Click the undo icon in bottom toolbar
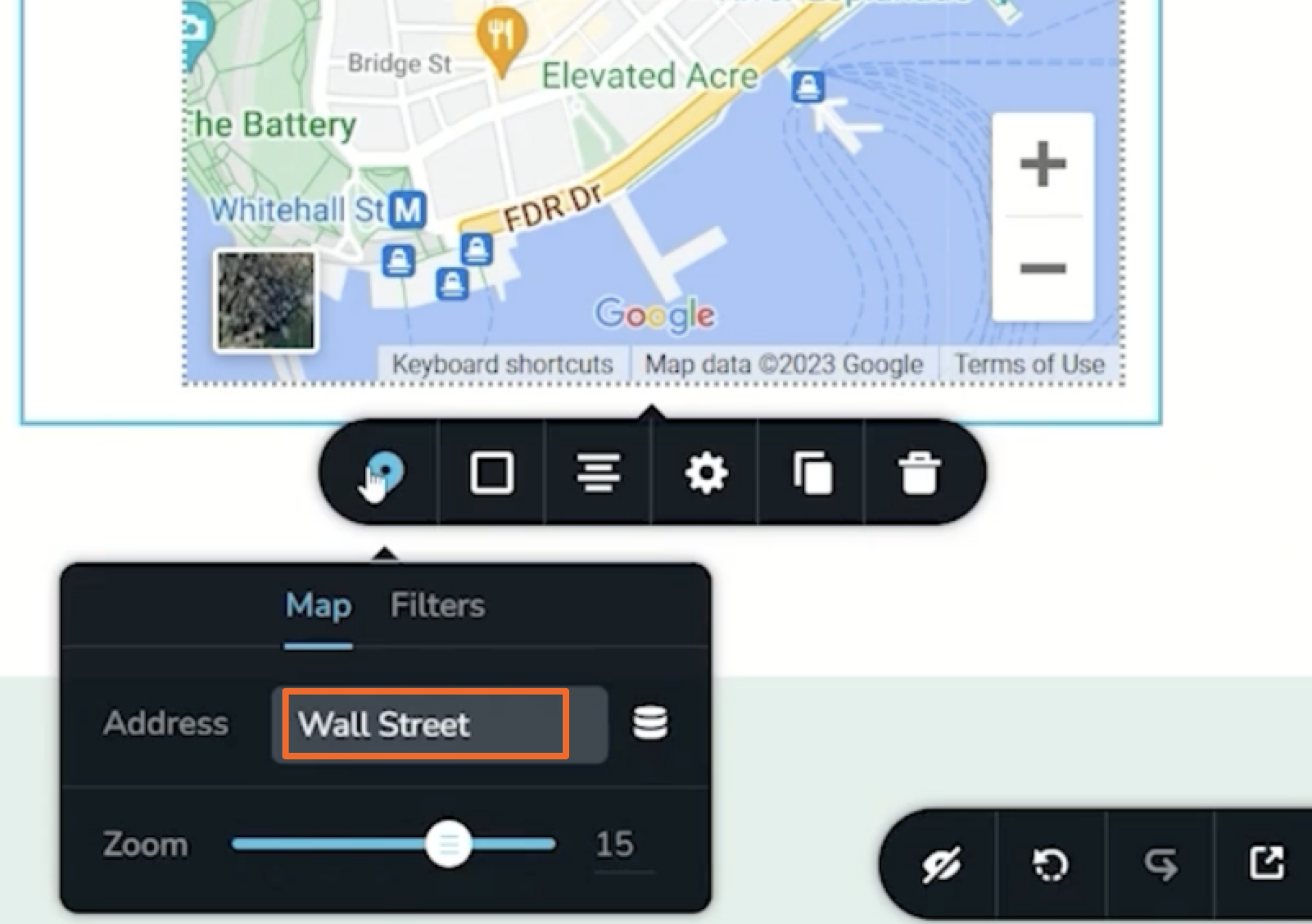The image size is (1312, 924). click(1051, 864)
